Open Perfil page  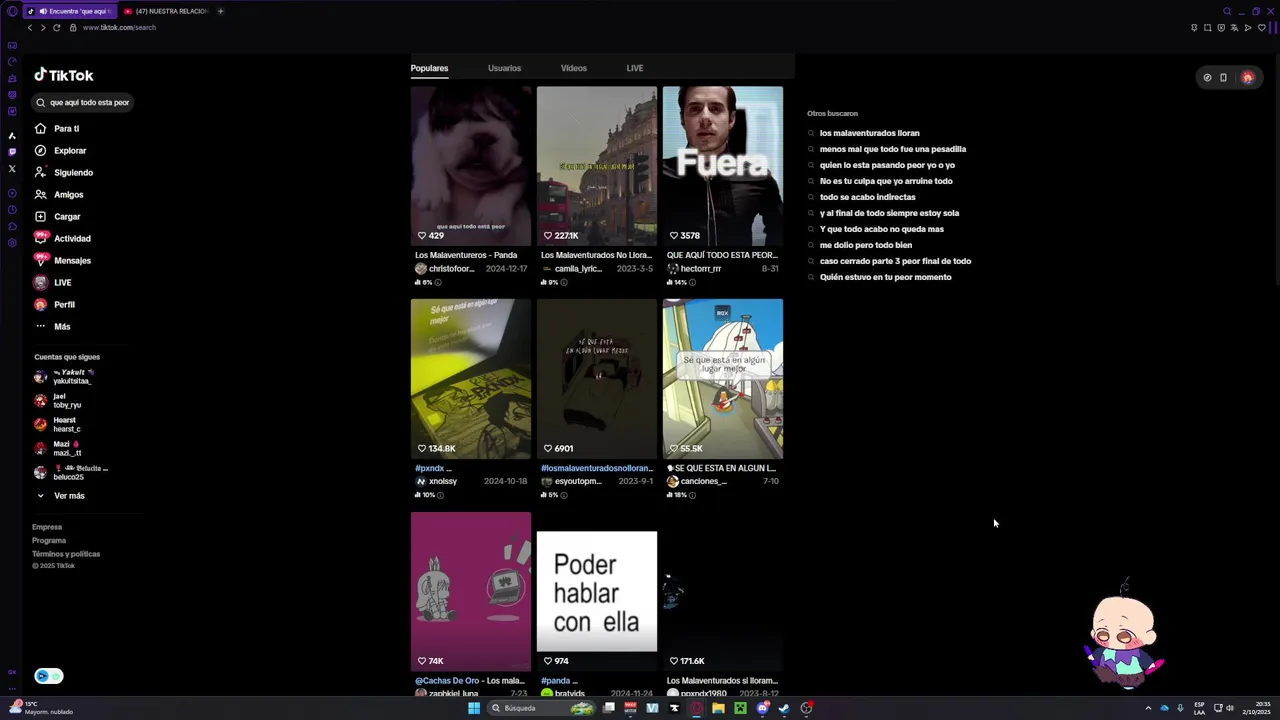click(x=54, y=304)
